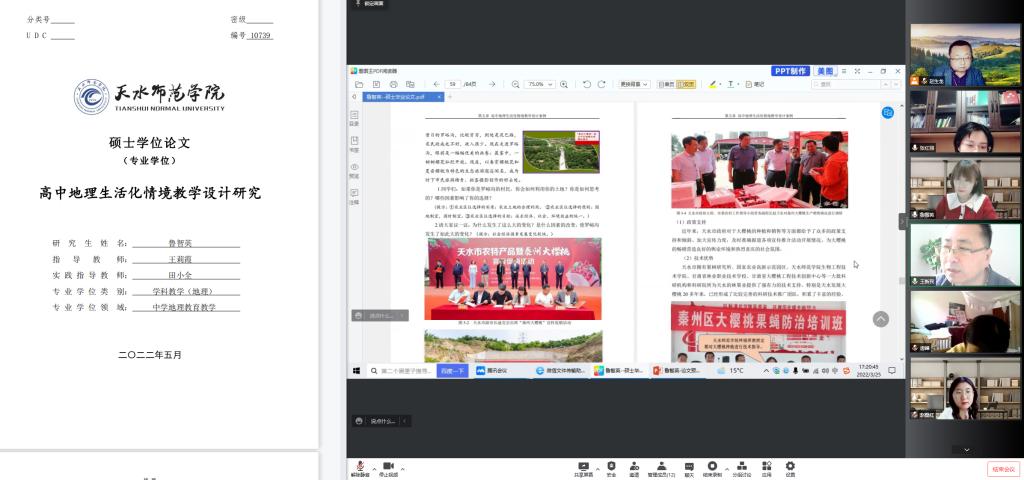Open the meeting security shield icon
The image size is (1024, 480).
tap(610, 467)
